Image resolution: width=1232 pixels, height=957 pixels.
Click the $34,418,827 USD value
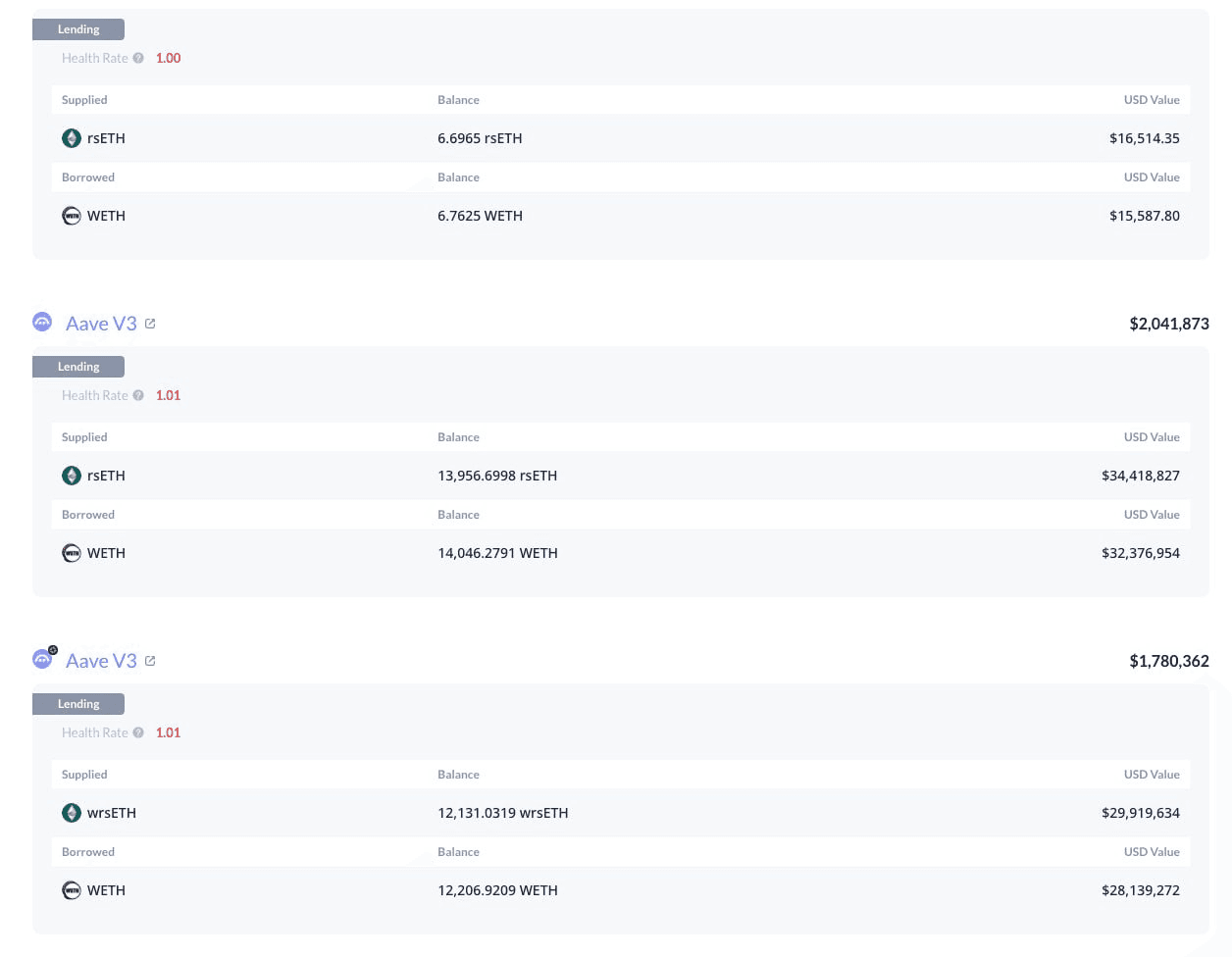[x=1140, y=476]
